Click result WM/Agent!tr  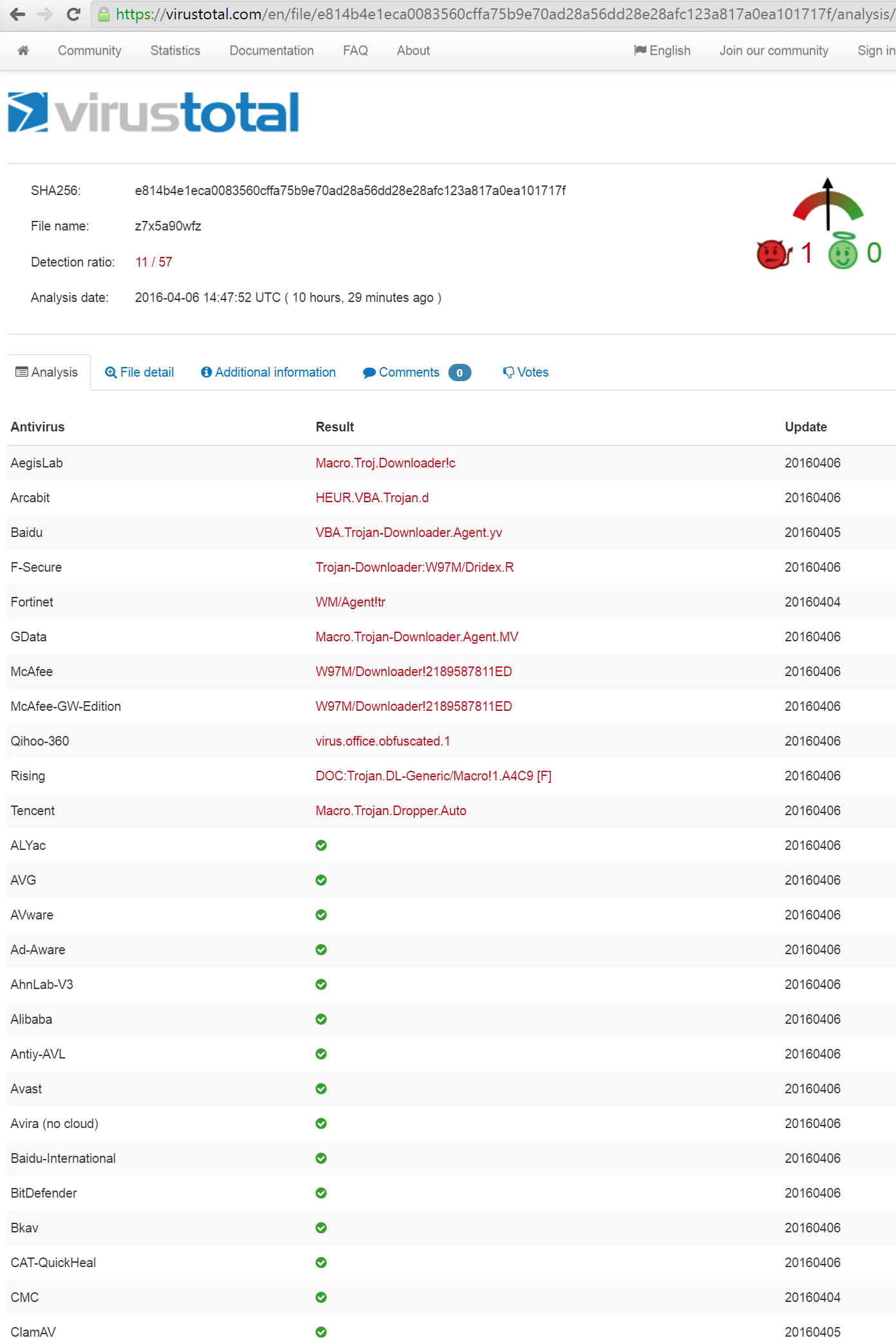pos(351,602)
